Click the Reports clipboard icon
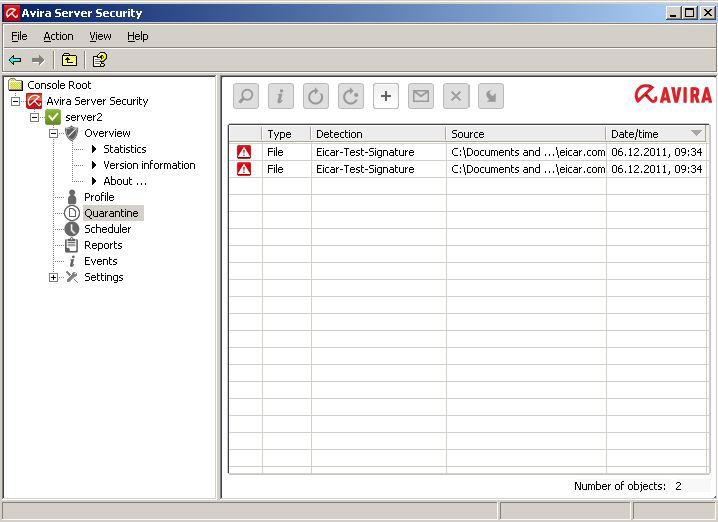This screenshot has height=522, width=718. (x=71, y=245)
